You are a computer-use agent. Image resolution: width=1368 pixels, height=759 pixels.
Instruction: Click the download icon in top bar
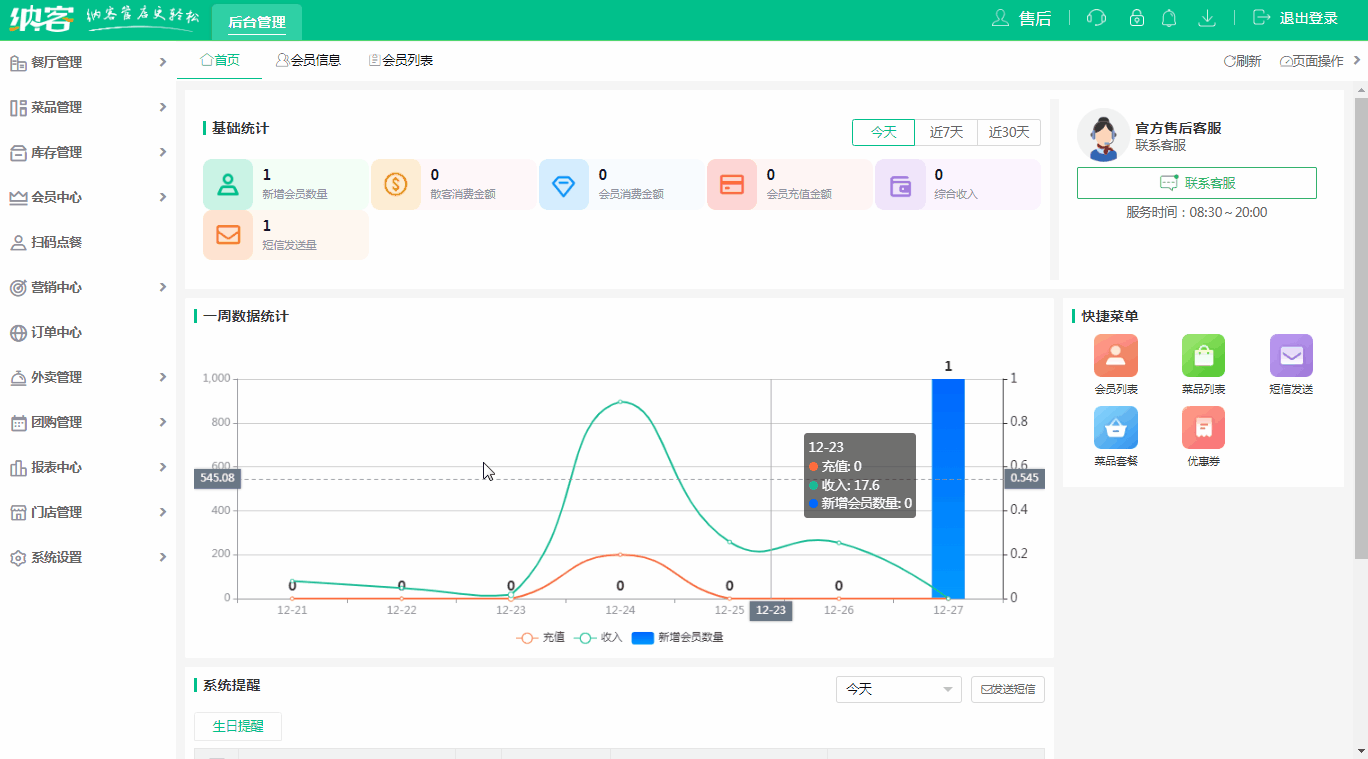pos(1207,17)
